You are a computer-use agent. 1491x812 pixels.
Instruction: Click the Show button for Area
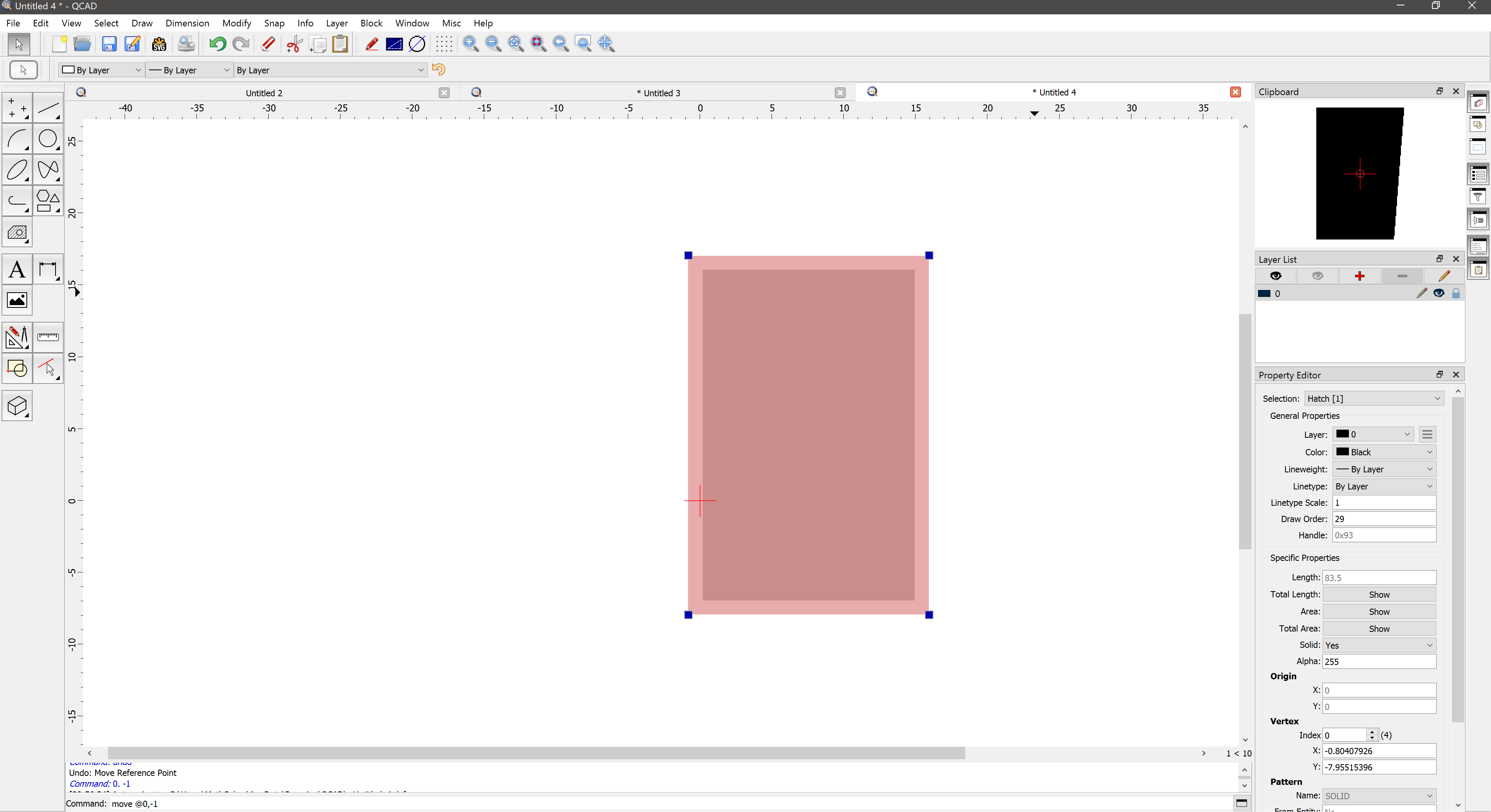tap(1379, 612)
